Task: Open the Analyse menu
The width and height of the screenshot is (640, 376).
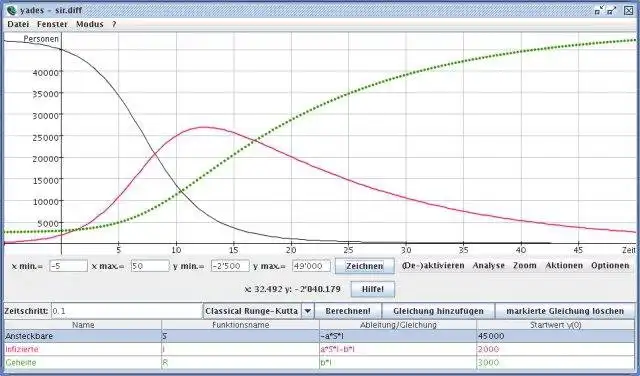Action: 489,266
